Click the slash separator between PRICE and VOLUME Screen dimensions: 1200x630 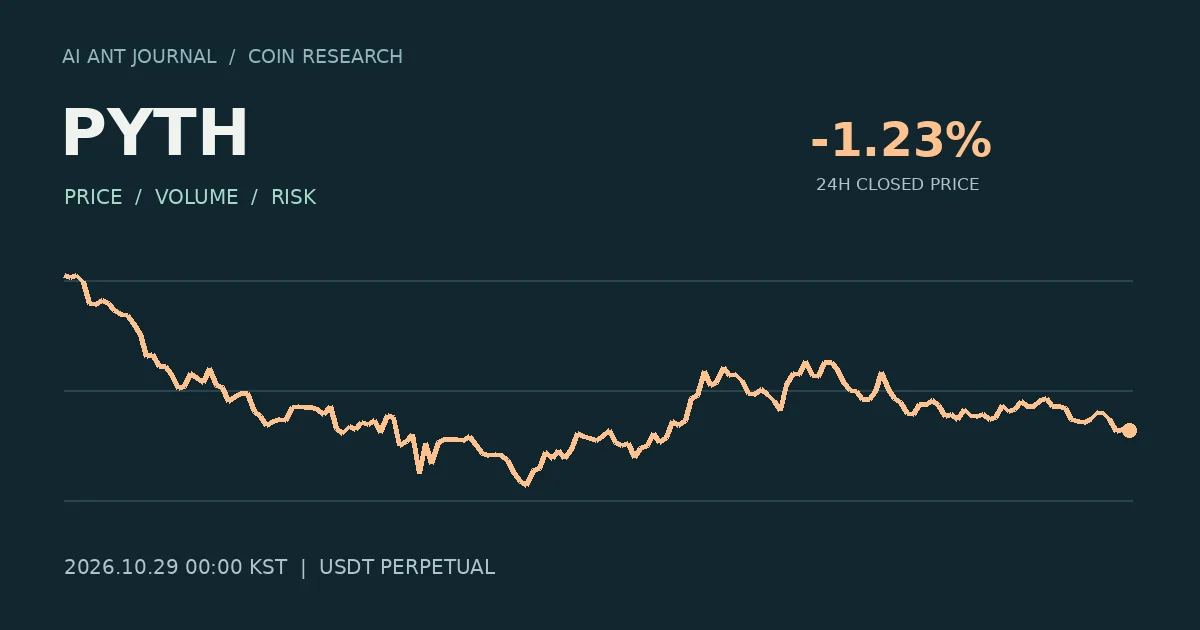click(x=139, y=197)
